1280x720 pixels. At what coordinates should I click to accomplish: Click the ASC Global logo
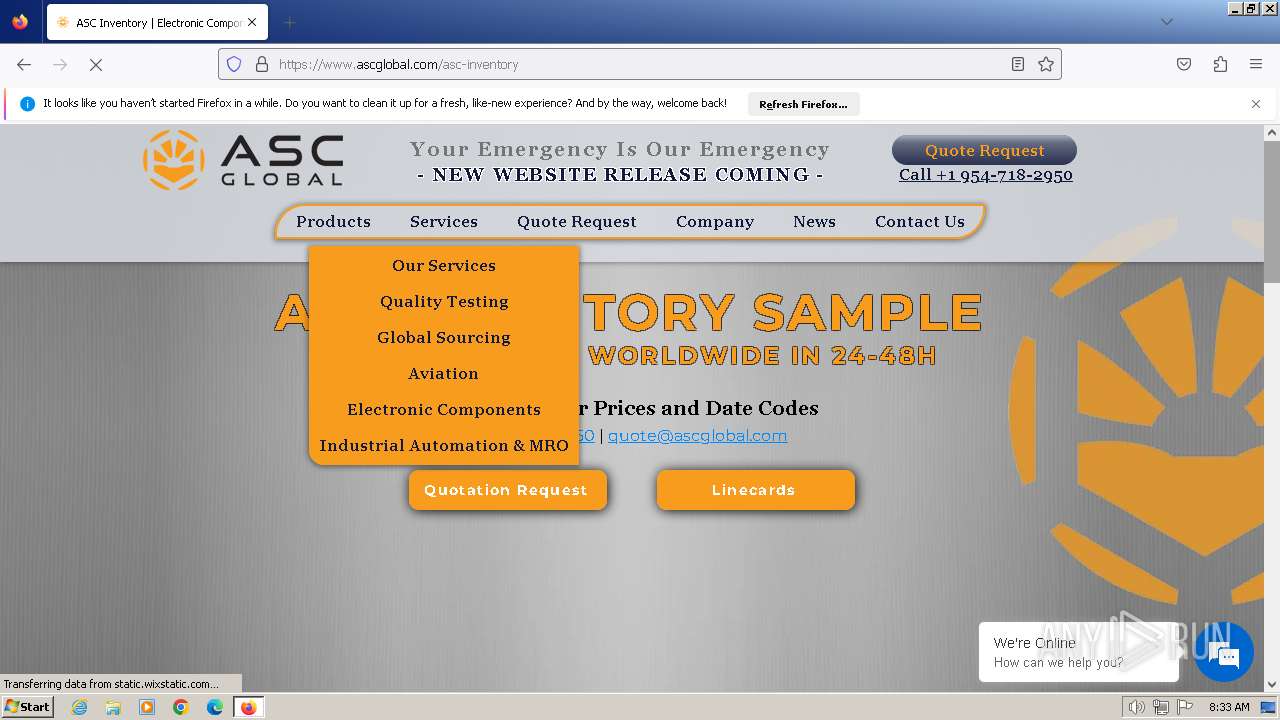click(243, 160)
